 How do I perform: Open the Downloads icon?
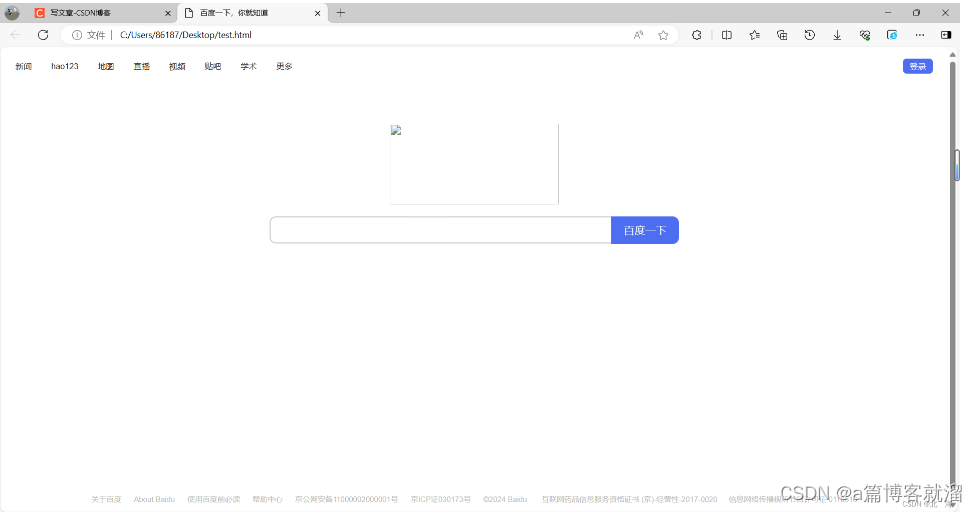tap(837, 35)
